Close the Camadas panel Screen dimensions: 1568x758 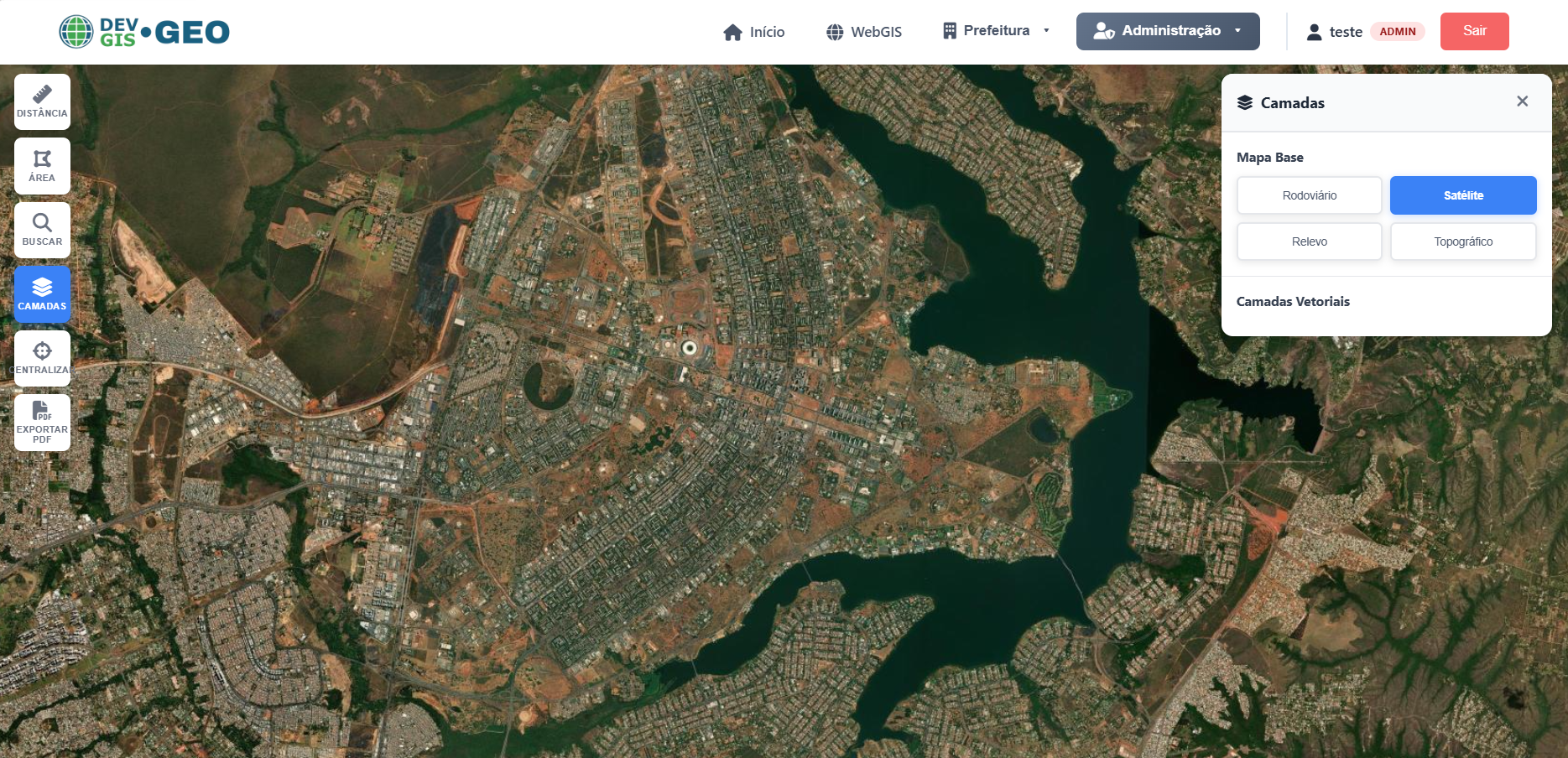click(x=1522, y=101)
